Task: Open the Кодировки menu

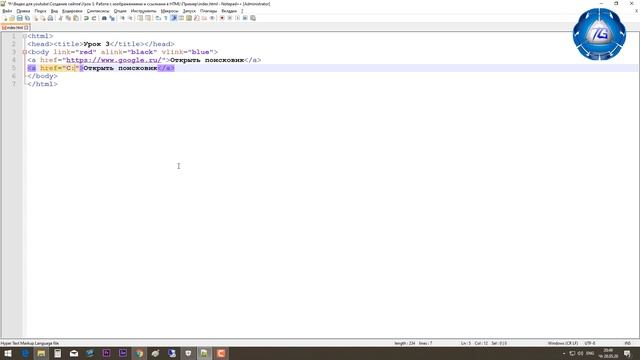Action: (x=72, y=11)
